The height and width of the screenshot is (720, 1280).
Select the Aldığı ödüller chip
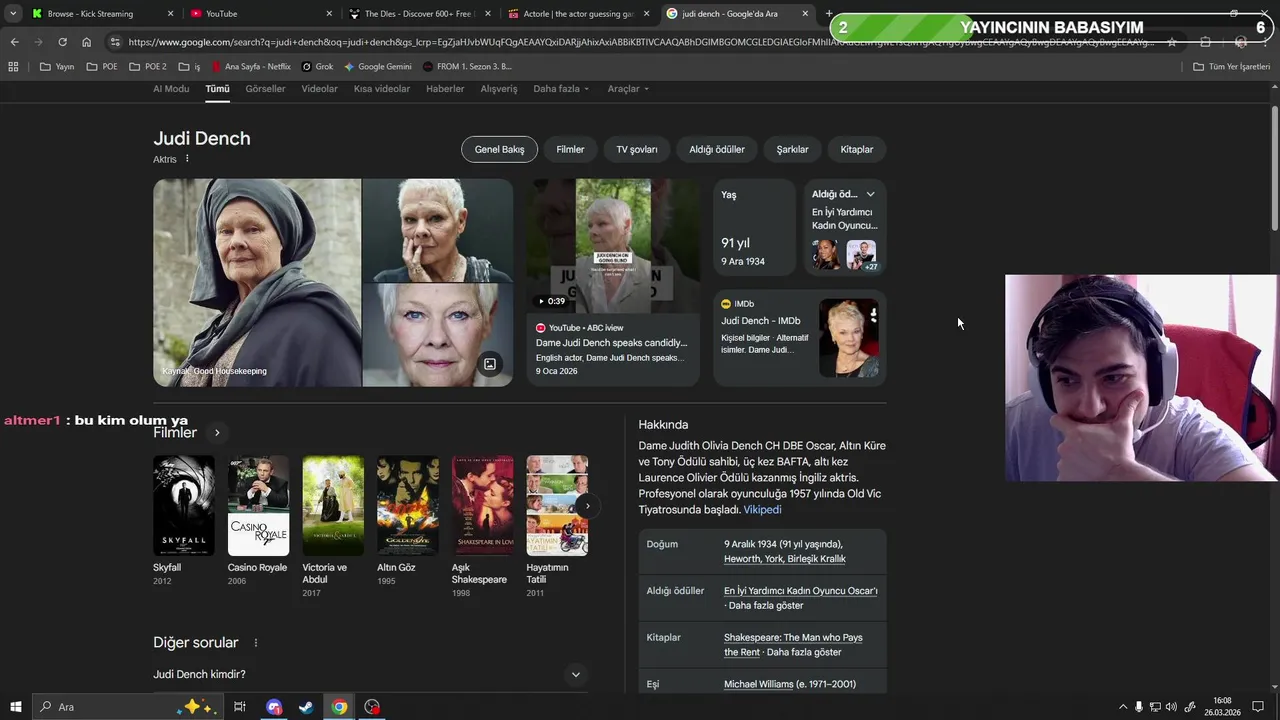click(717, 149)
